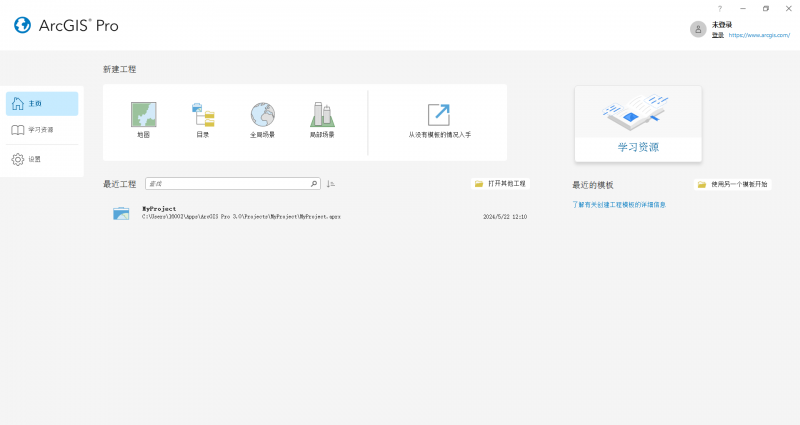The image size is (800, 425).
Task: Open link about creating project templates
Action: [618, 204]
